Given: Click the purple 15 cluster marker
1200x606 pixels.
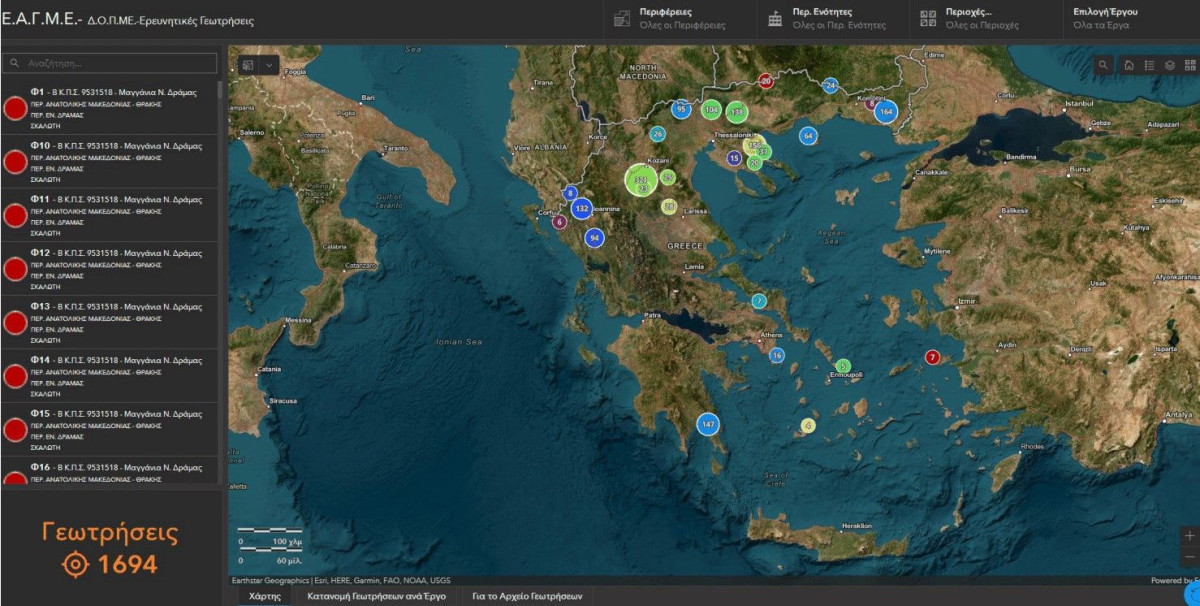Looking at the screenshot, I should (x=734, y=158).
